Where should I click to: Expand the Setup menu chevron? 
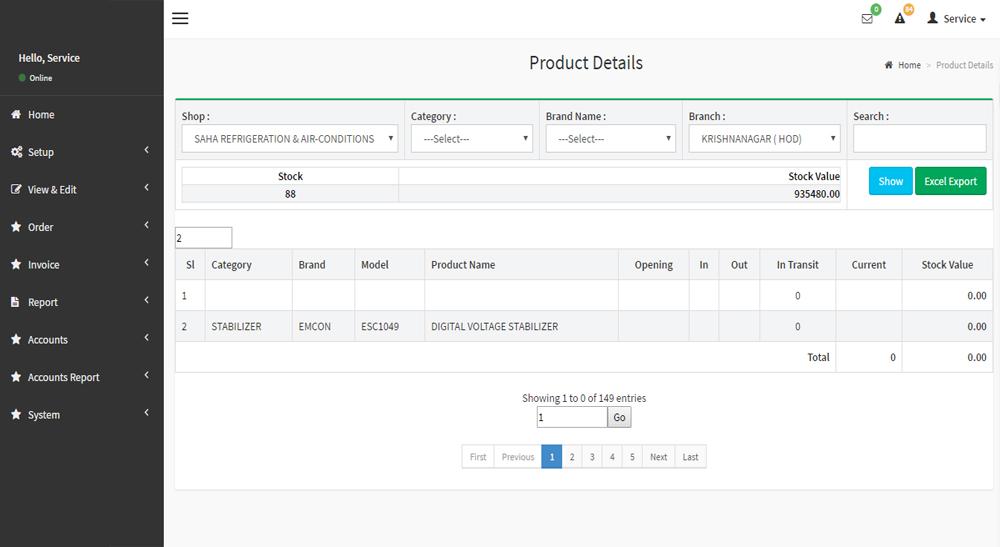(147, 150)
